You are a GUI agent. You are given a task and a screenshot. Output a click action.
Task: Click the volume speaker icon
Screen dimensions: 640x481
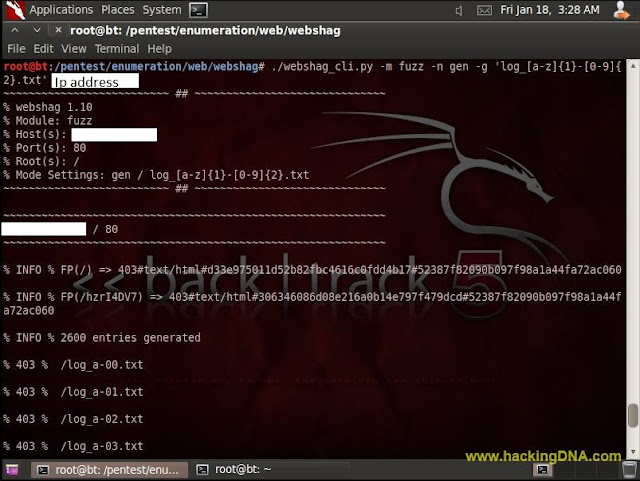click(459, 10)
